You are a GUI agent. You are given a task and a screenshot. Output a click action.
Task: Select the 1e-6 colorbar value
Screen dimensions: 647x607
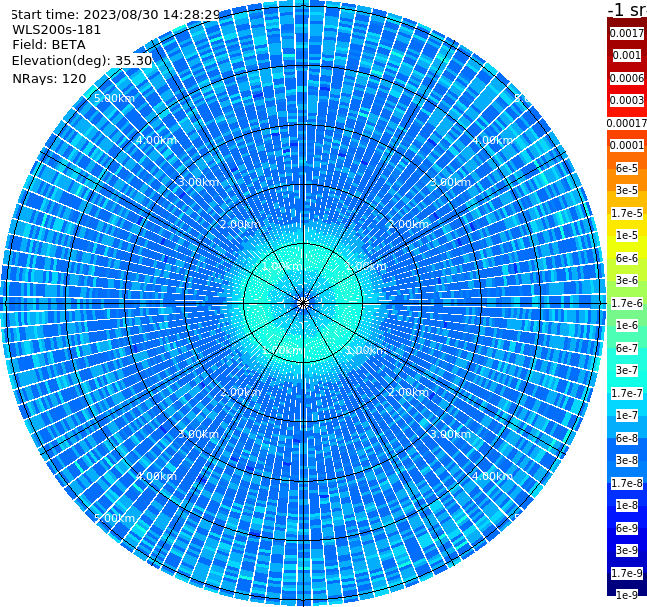pos(627,325)
